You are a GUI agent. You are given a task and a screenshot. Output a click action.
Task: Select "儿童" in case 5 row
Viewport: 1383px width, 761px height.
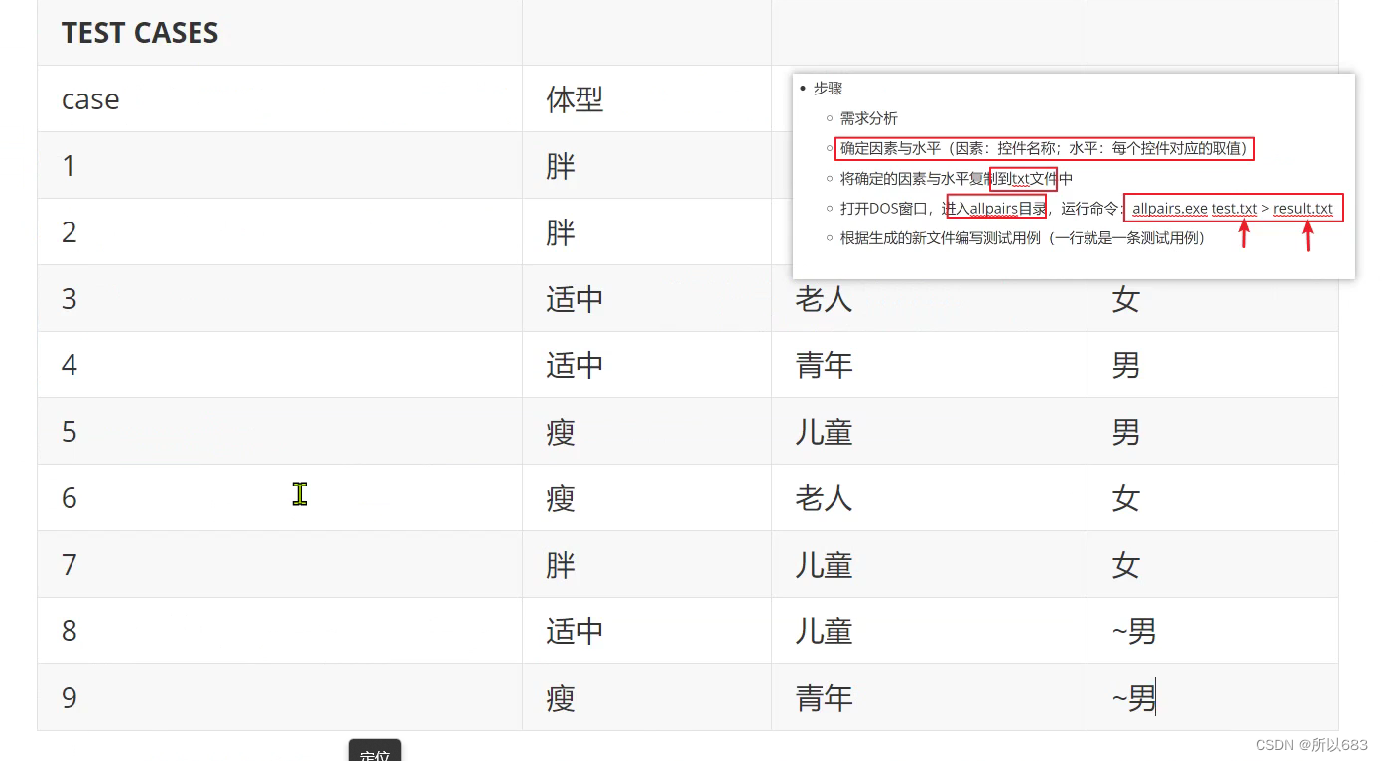pyautogui.click(x=824, y=432)
